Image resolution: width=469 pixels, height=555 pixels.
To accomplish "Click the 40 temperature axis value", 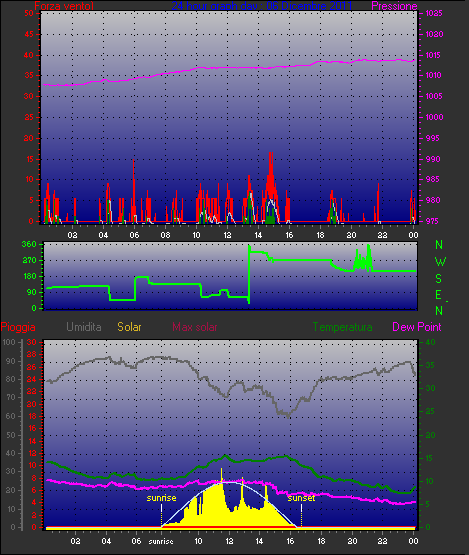I will click(x=430, y=342).
